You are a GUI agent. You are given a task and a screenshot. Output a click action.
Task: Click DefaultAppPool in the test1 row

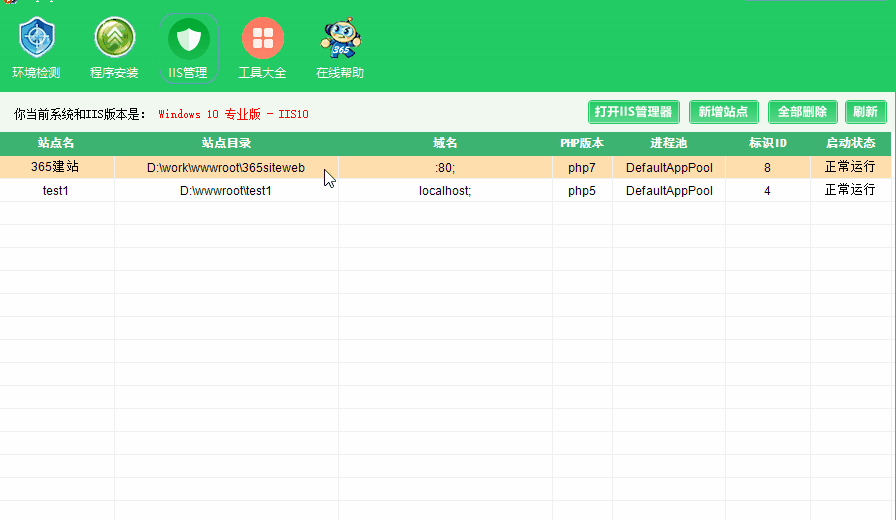point(669,190)
